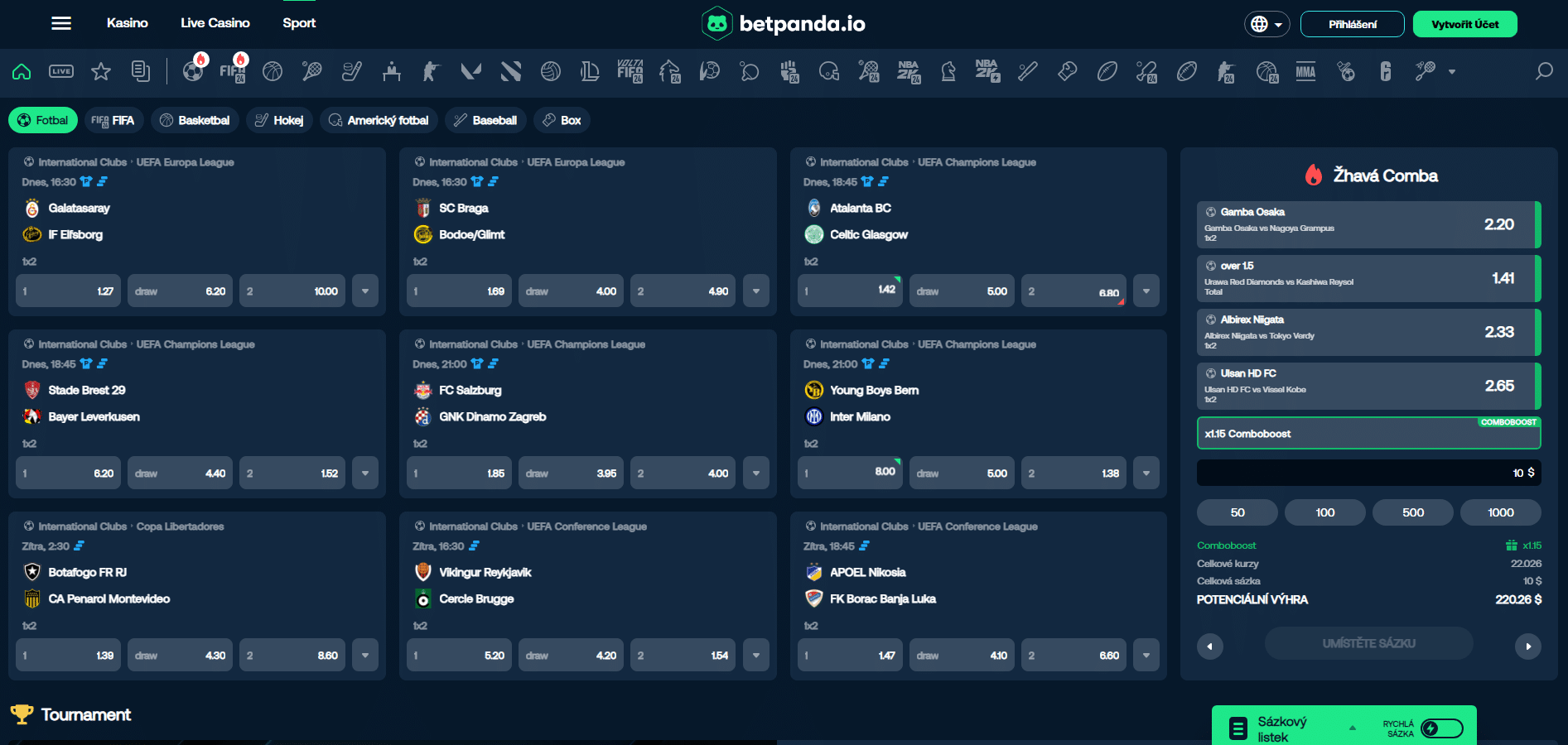Pick Inter Milano win odds 1.38
The width and height of the screenshot is (1568, 745).
(1073, 473)
